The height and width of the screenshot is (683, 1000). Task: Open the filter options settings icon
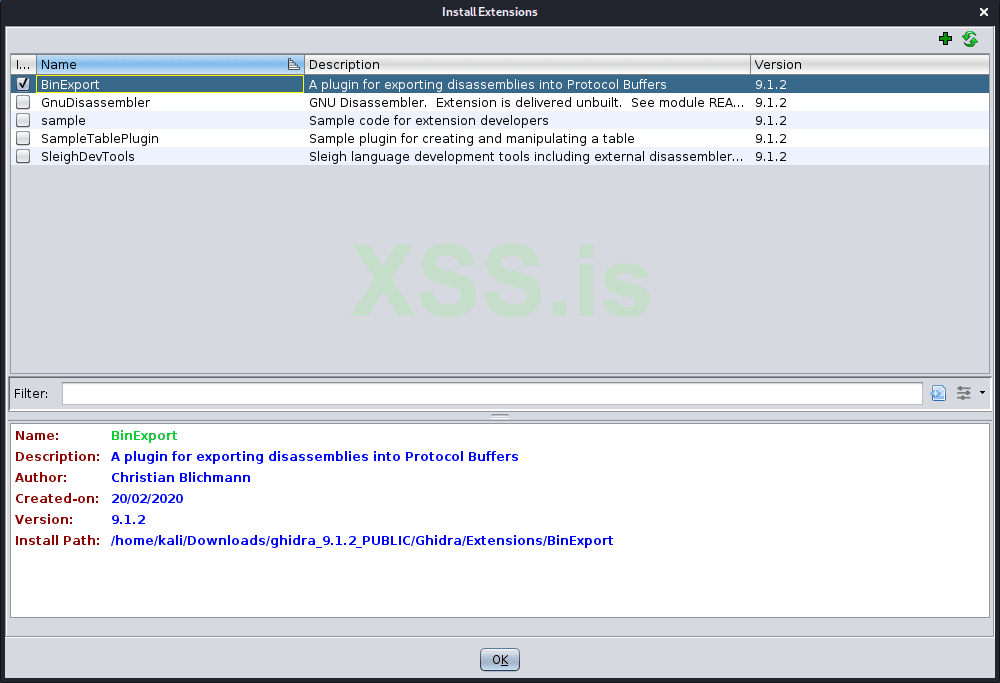pyautogui.click(x=964, y=393)
